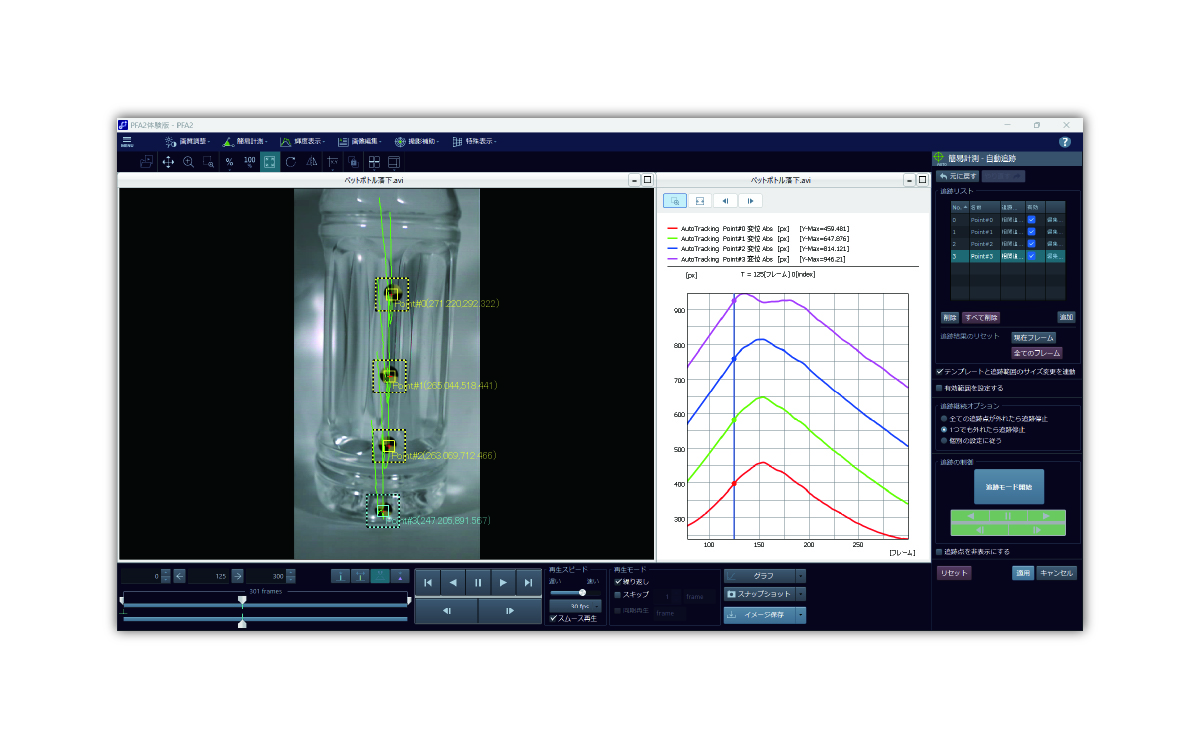Screen dimensions: 1201x748
Task: Activate the fit-to-window icon
Action: click(270, 162)
